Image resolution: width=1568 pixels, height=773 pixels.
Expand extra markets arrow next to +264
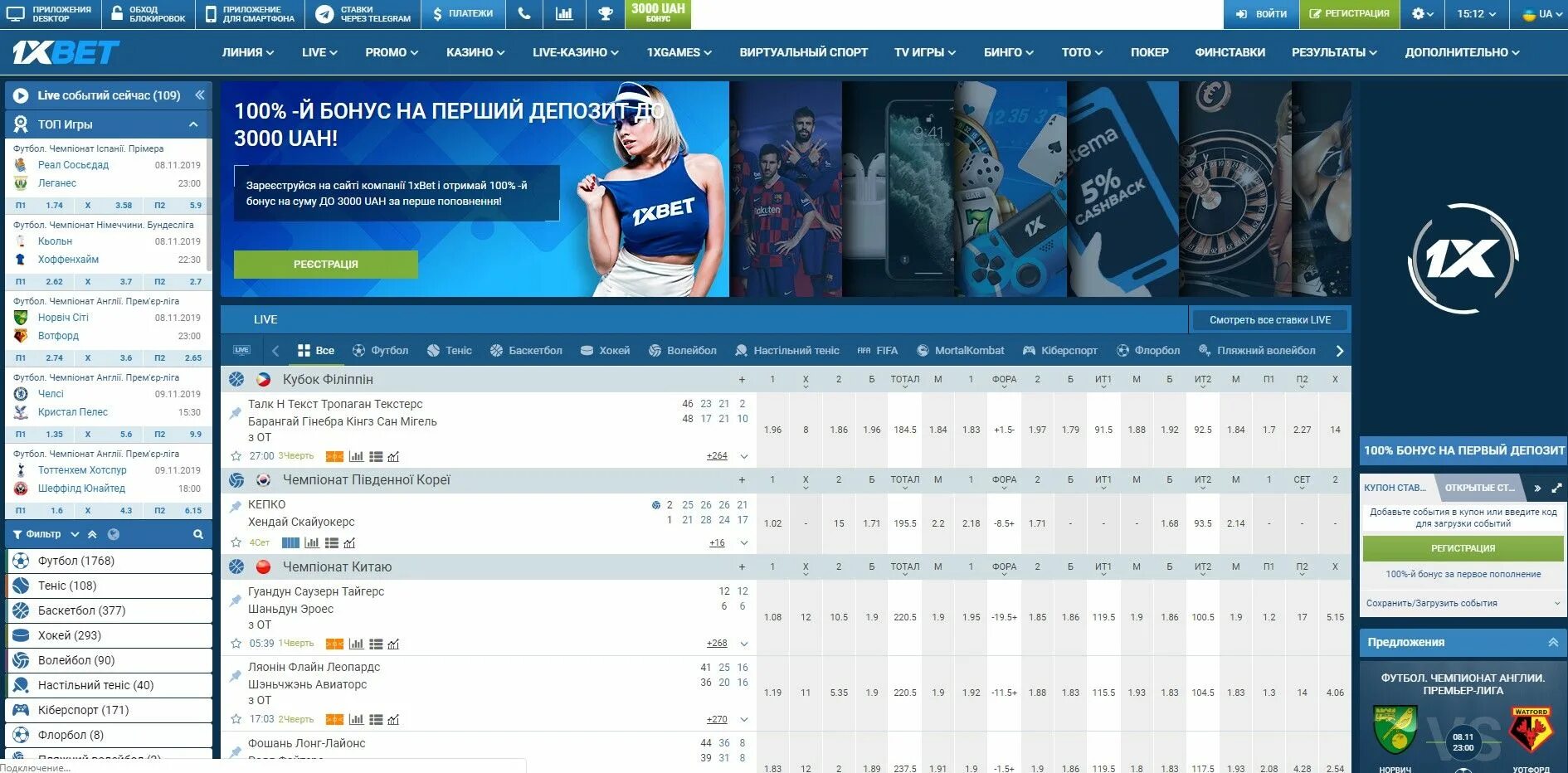744,456
